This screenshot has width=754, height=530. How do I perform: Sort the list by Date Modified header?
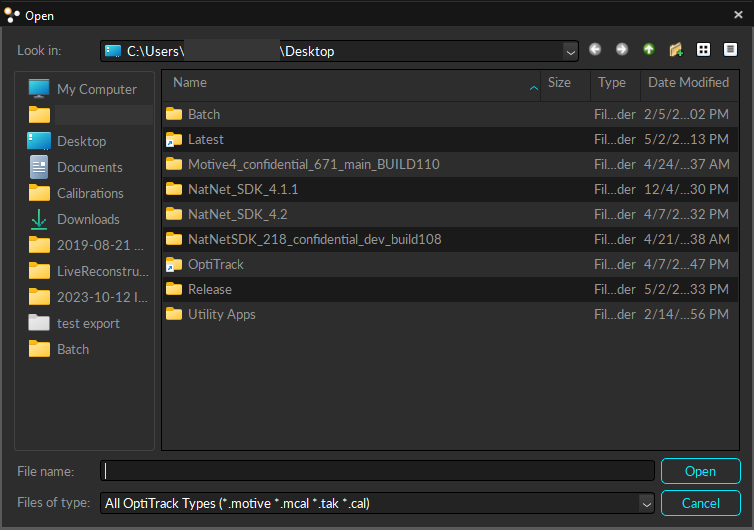[x=688, y=83]
